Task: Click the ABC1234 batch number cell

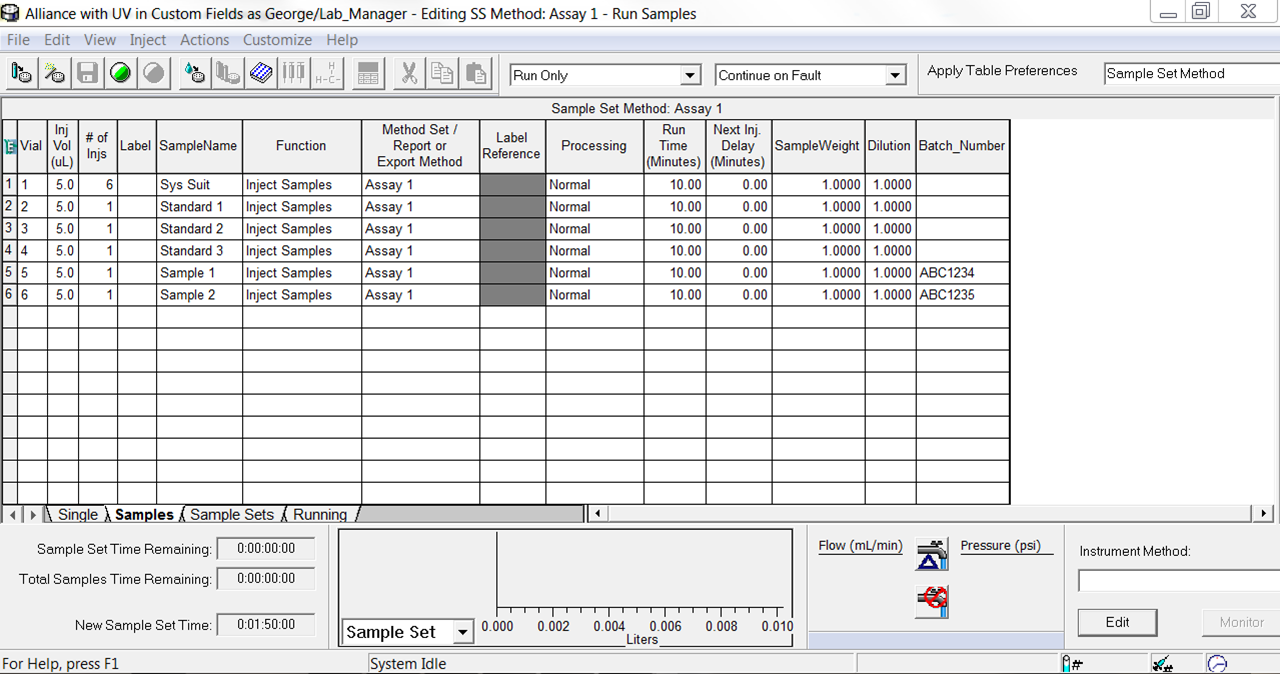Action: 963,273
